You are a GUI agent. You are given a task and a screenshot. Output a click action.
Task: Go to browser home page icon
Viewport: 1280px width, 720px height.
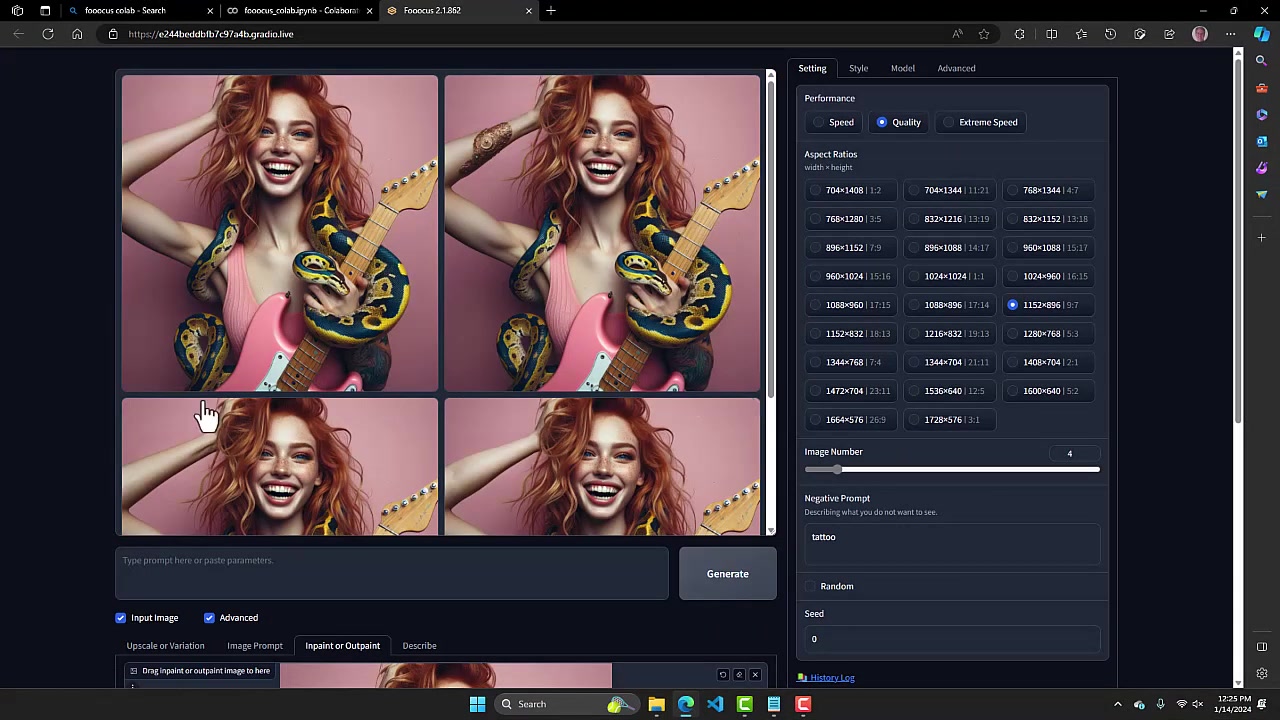77,34
